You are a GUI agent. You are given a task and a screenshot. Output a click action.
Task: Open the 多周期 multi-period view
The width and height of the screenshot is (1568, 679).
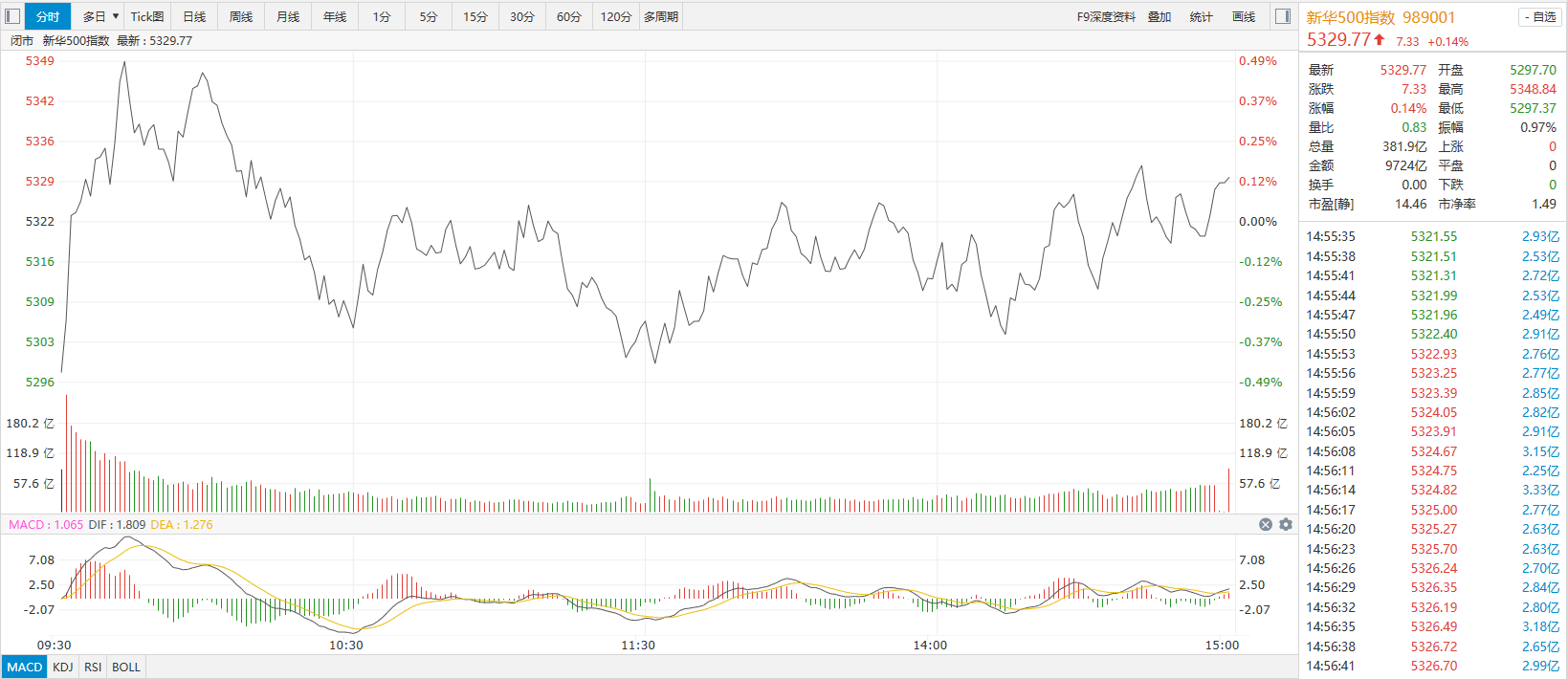tap(661, 16)
